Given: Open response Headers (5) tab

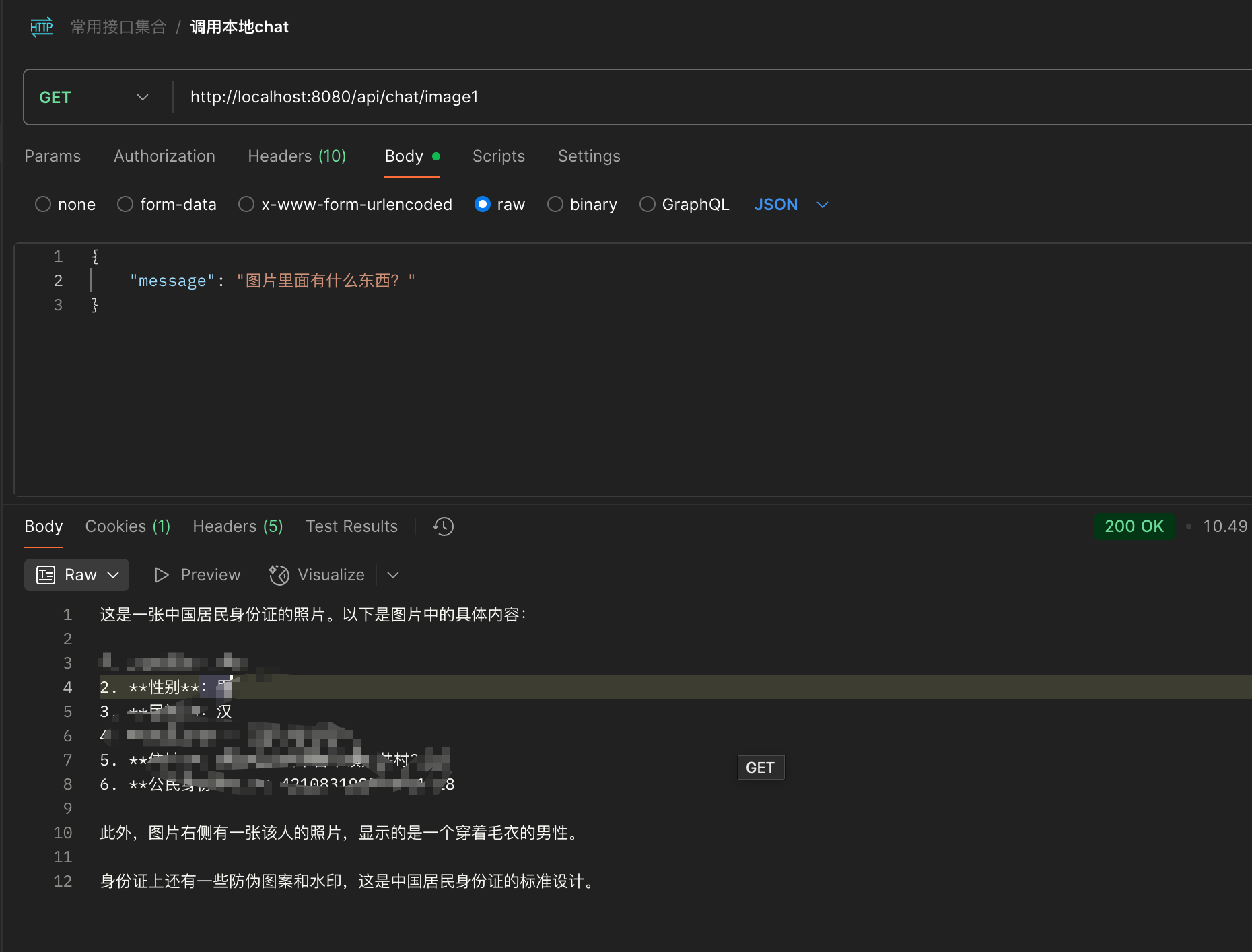Looking at the screenshot, I should (238, 526).
